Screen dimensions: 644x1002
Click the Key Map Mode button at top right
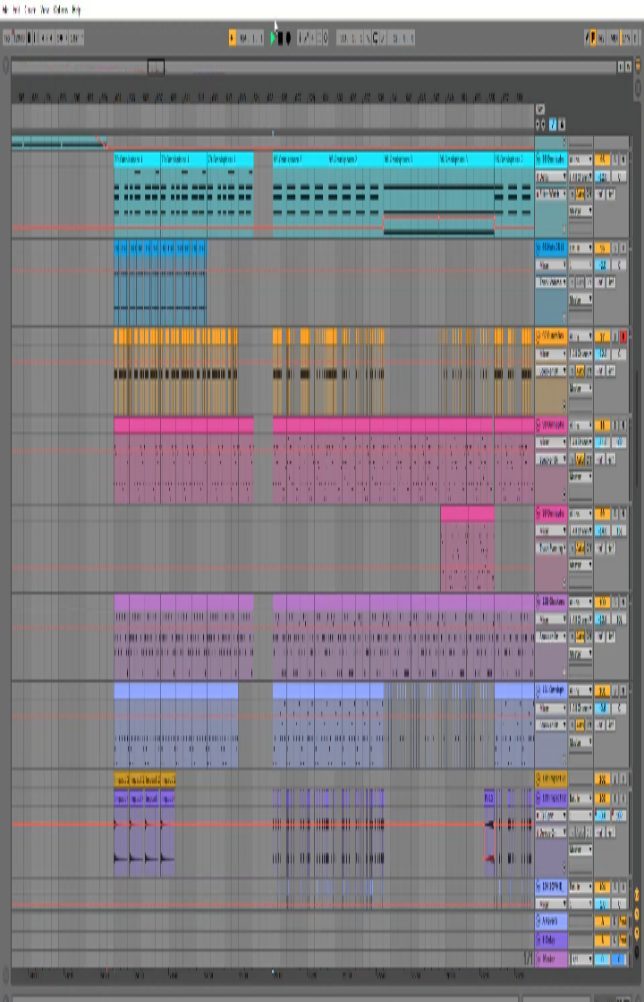(592, 38)
